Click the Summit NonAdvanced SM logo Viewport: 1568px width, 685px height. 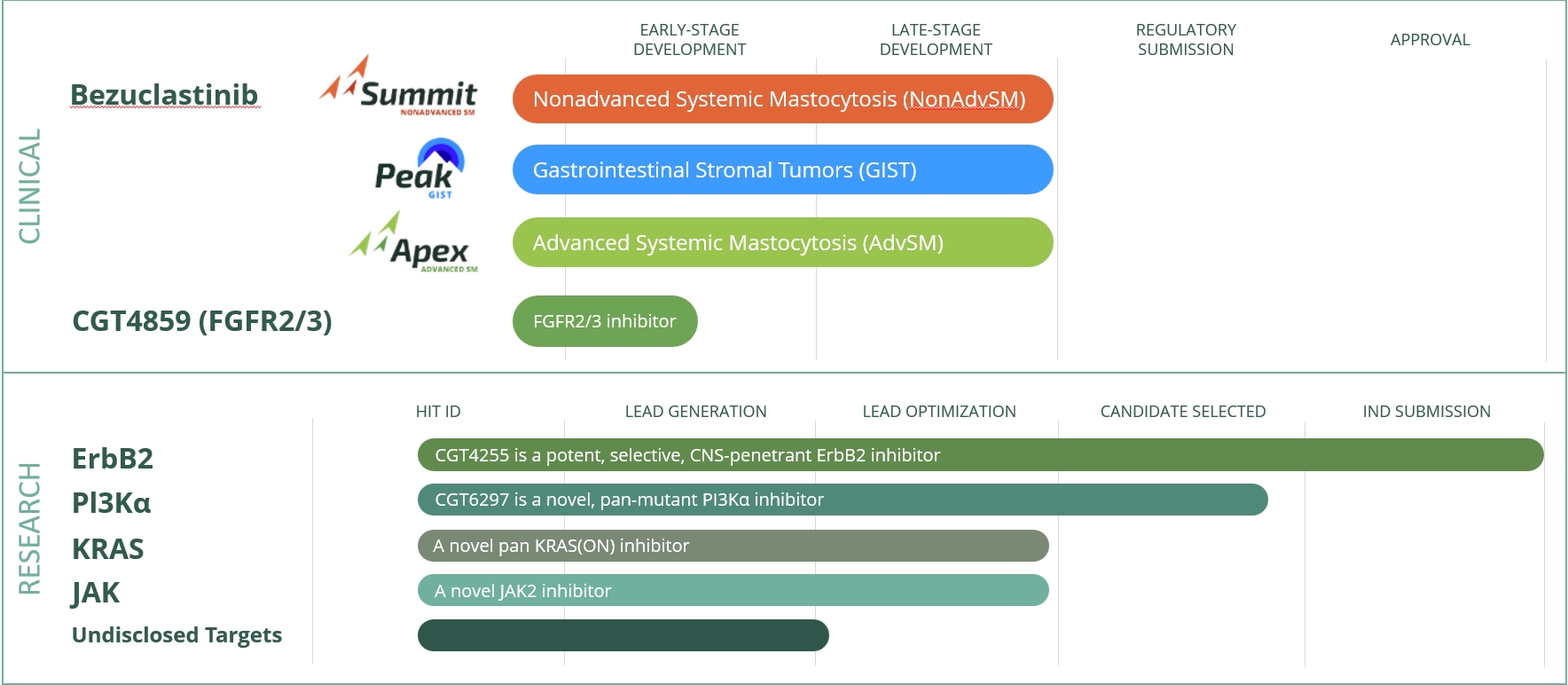[x=398, y=88]
